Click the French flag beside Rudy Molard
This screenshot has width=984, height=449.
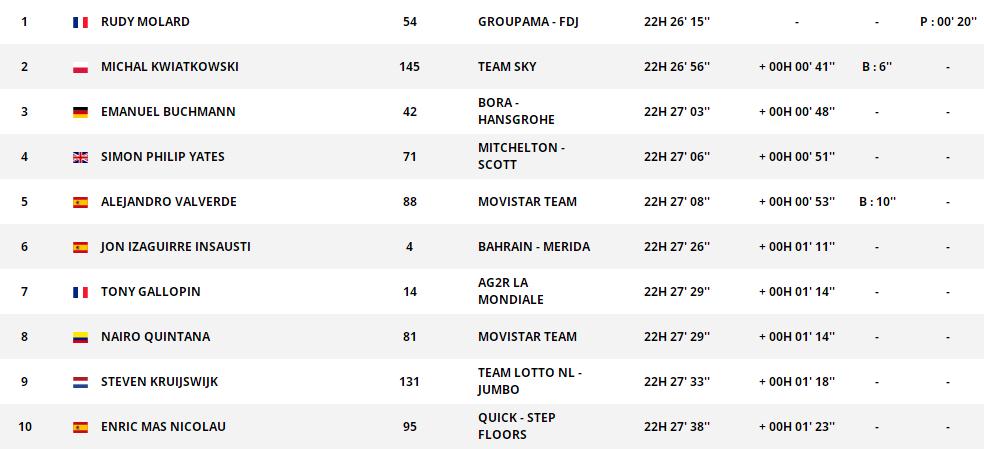(x=81, y=22)
